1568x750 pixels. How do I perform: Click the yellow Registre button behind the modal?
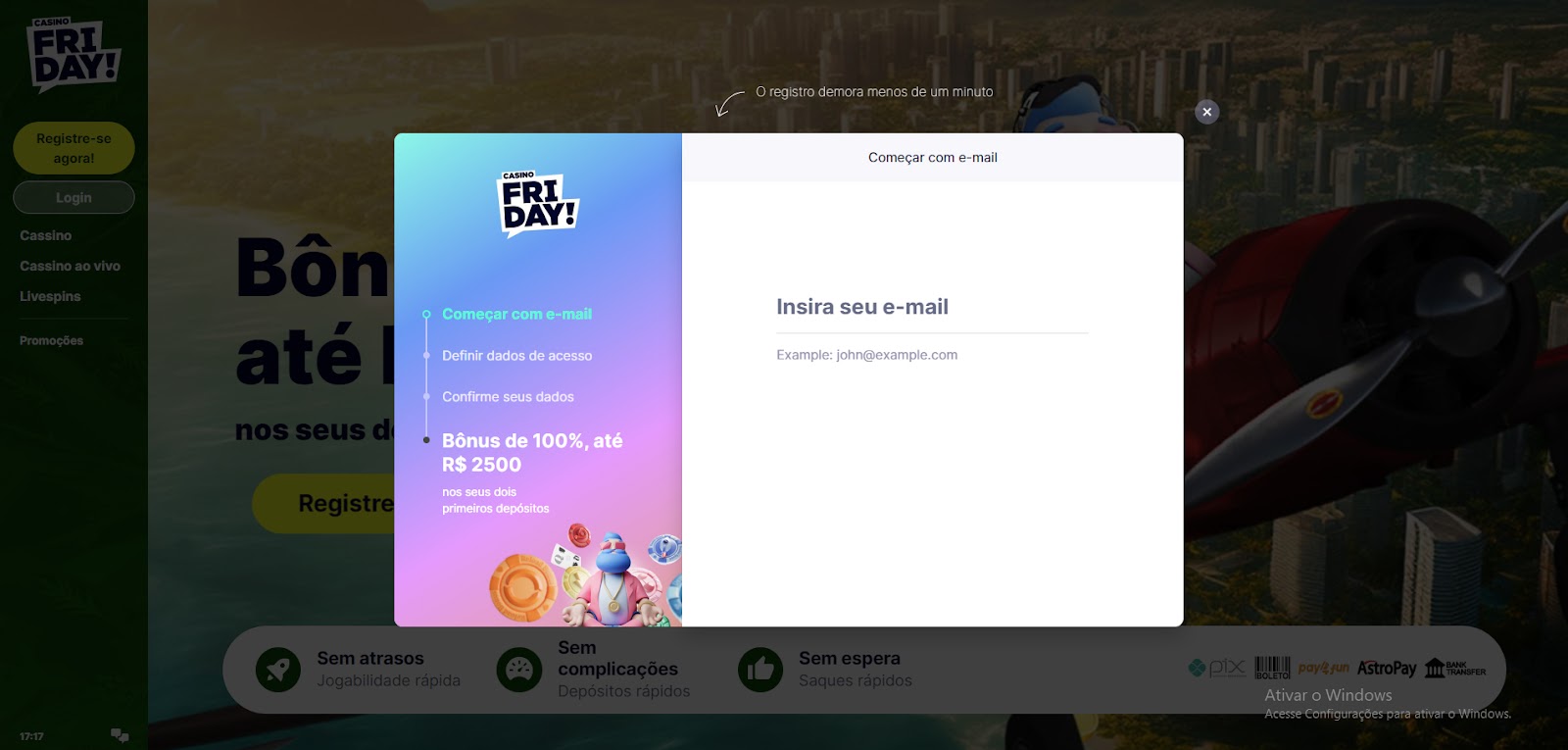coord(323,504)
